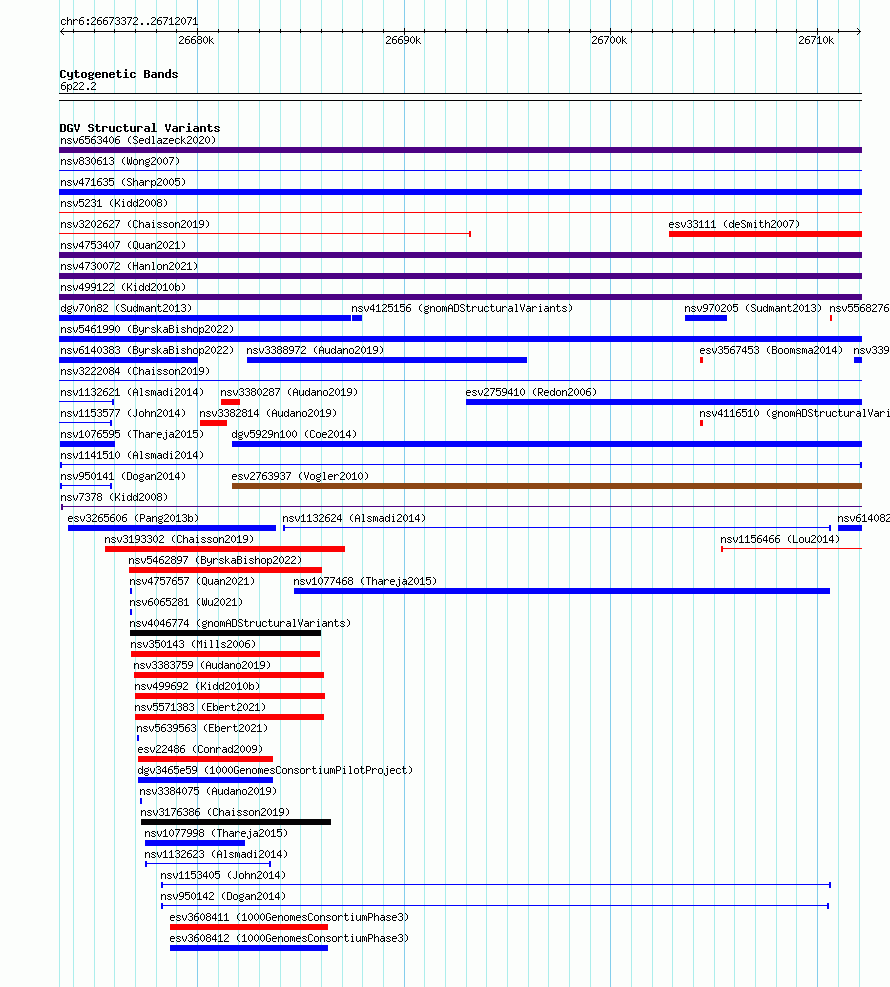Select nsv950141 (Dogan2014) label
Viewport: 890px width, 987px height.
(123, 477)
